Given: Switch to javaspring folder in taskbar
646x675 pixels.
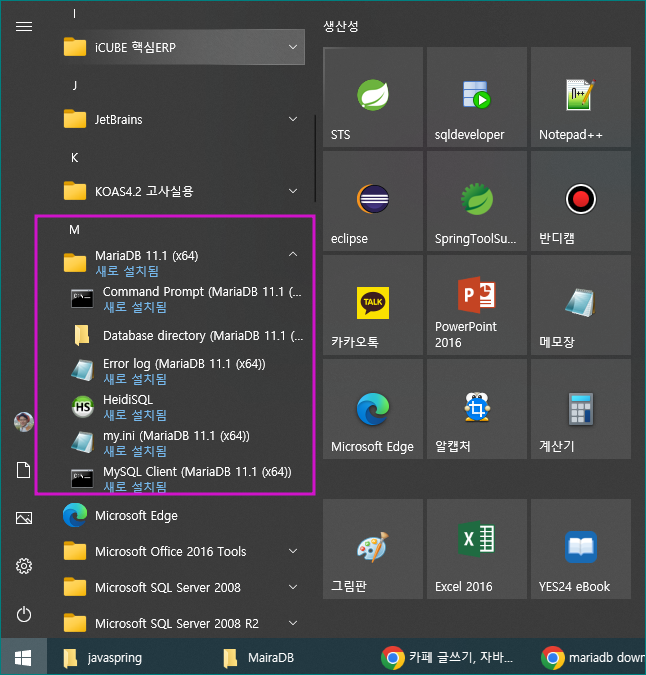Looking at the screenshot, I should (x=103, y=657).
